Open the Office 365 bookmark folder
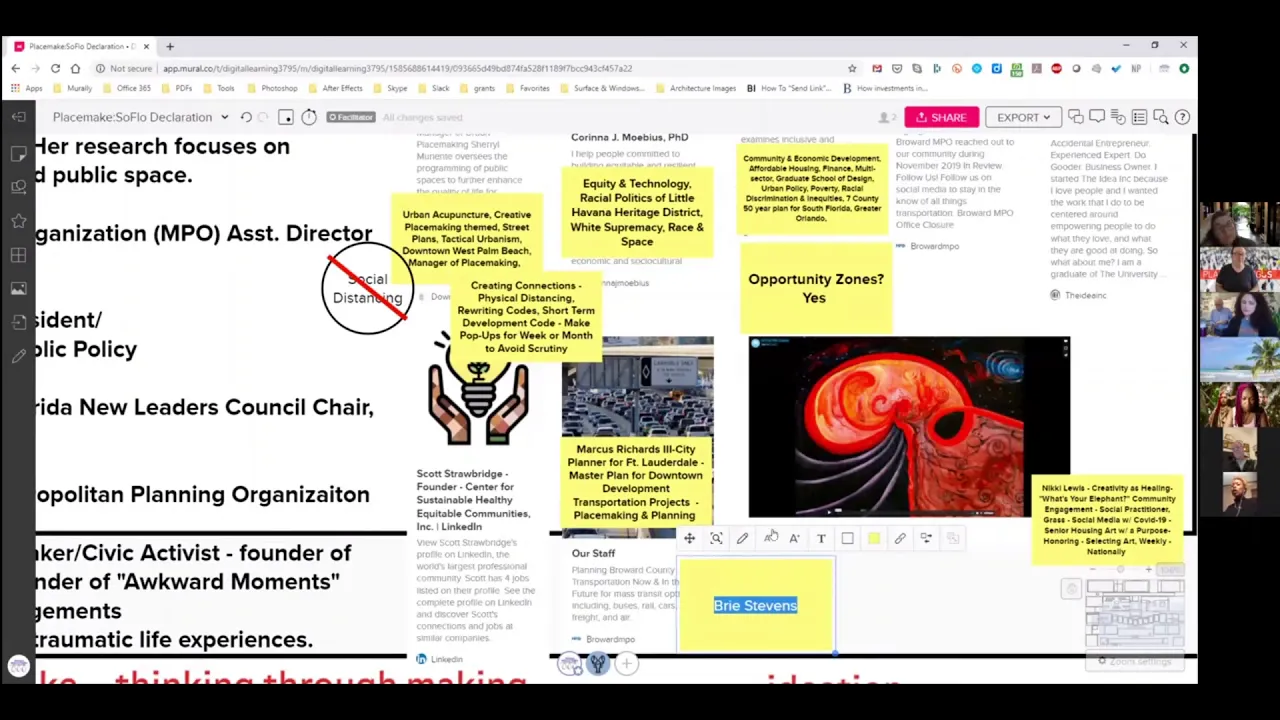The image size is (1280, 720). pyautogui.click(x=126, y=88)
